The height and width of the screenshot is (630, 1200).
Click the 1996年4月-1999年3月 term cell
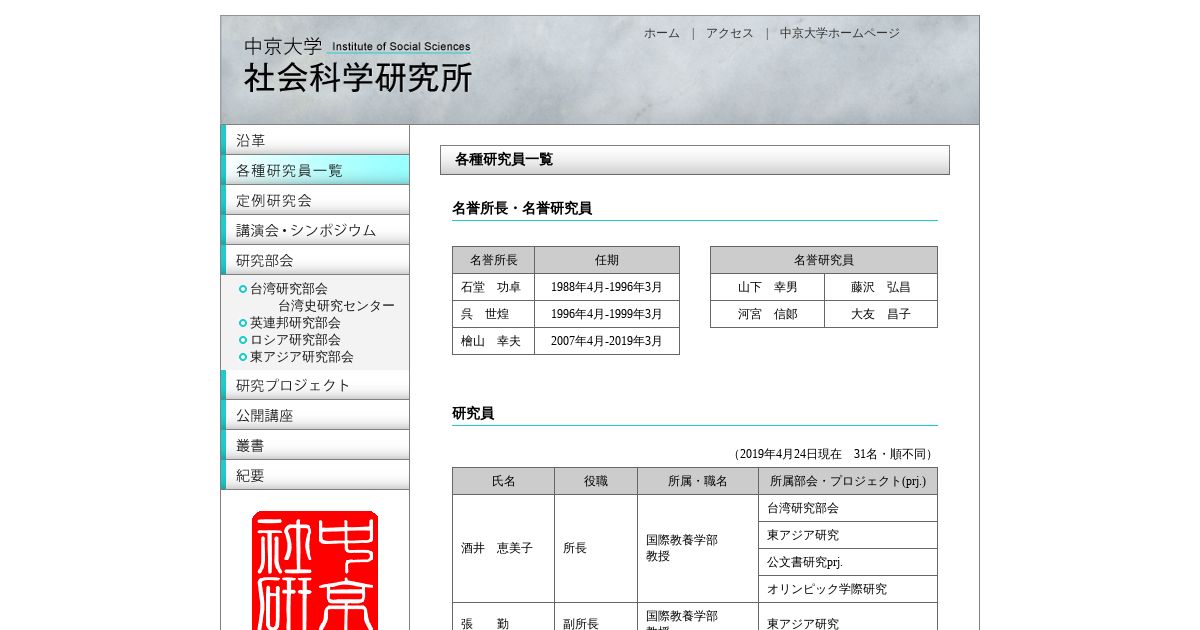pos(607,314)
